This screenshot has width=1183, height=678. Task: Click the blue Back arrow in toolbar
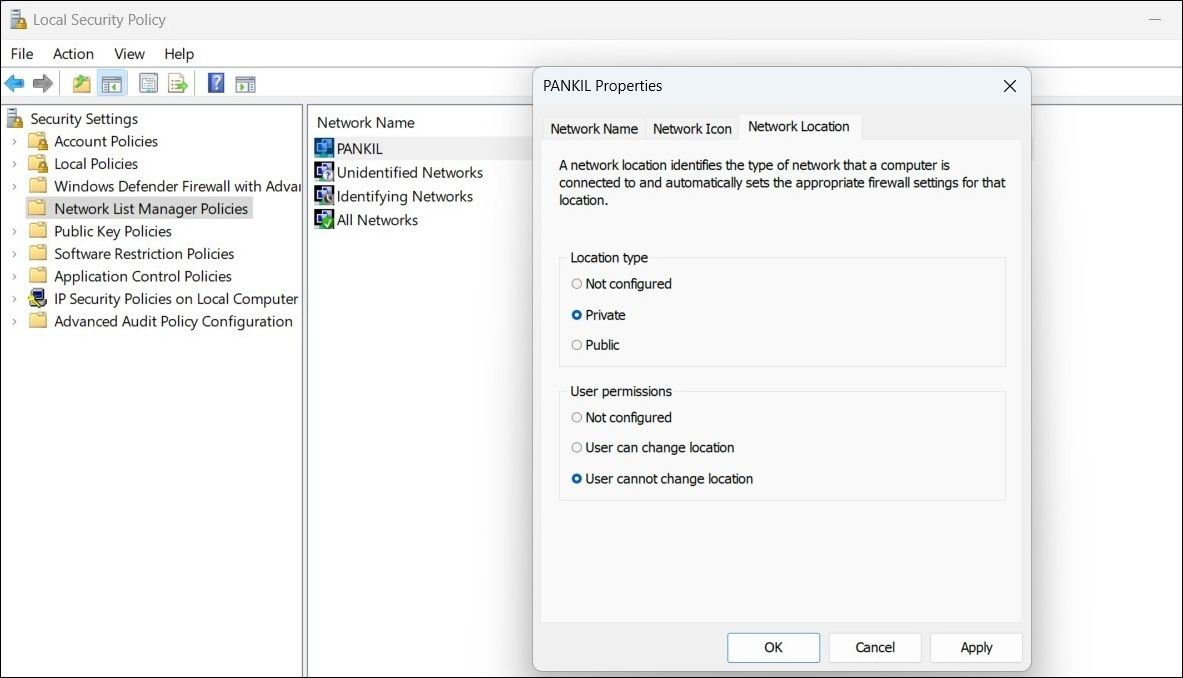[x=14, y=84]
